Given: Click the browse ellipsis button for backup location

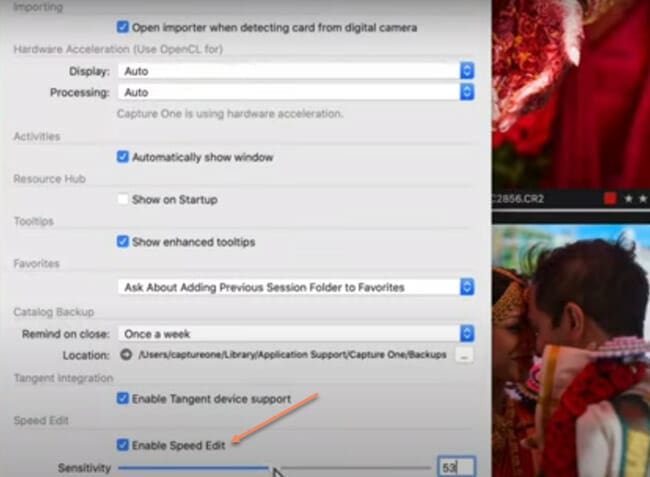Looking at the screenshot, I should point(464,355).
